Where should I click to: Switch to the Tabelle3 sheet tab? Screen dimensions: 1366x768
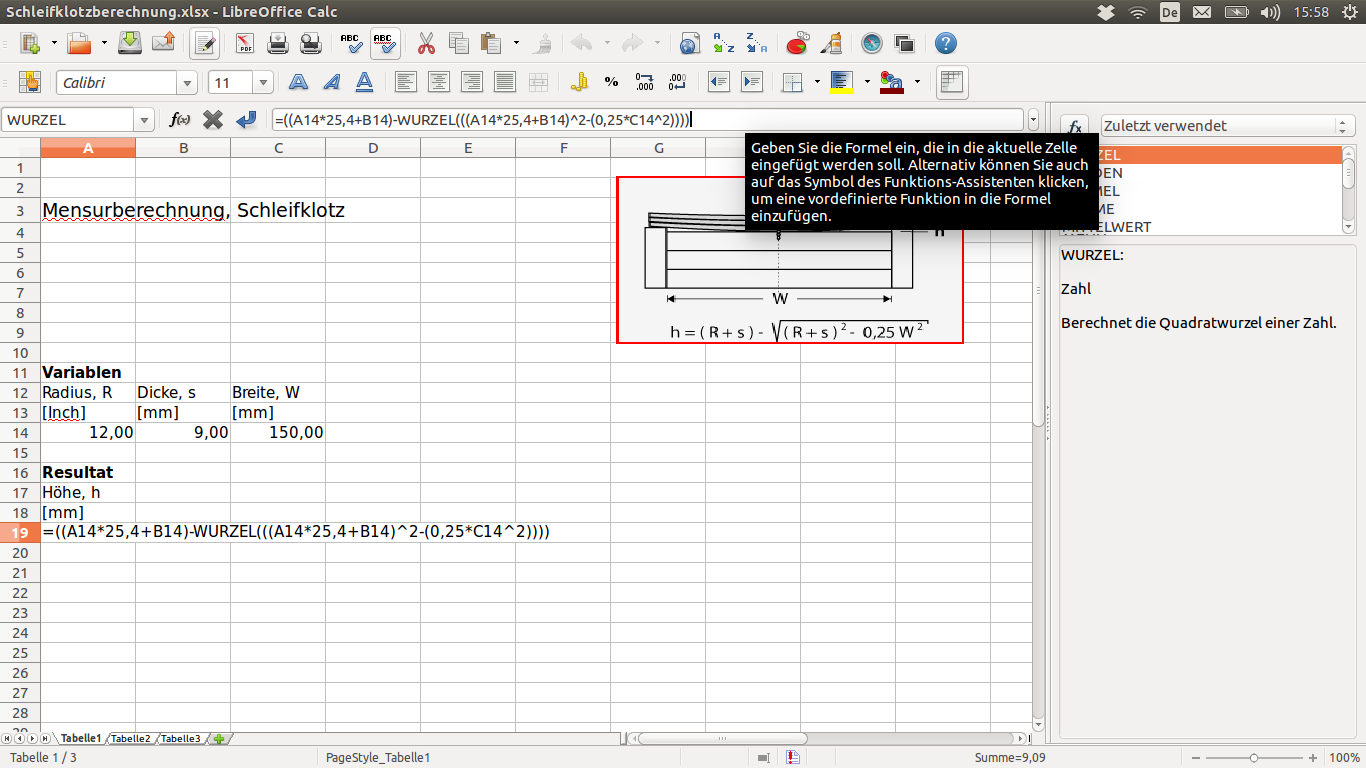click(x=181, y=738)
